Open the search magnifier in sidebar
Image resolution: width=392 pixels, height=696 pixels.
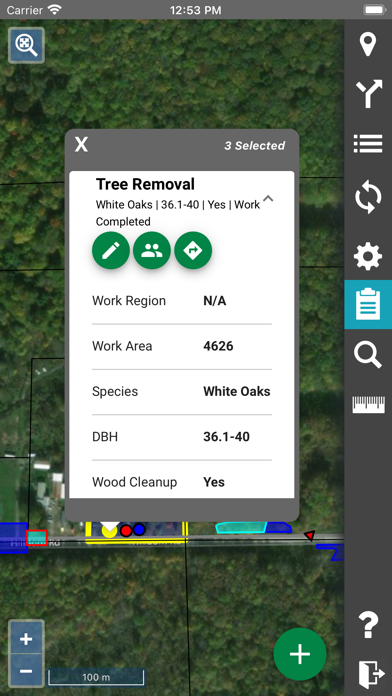click(x=368, y=355)
